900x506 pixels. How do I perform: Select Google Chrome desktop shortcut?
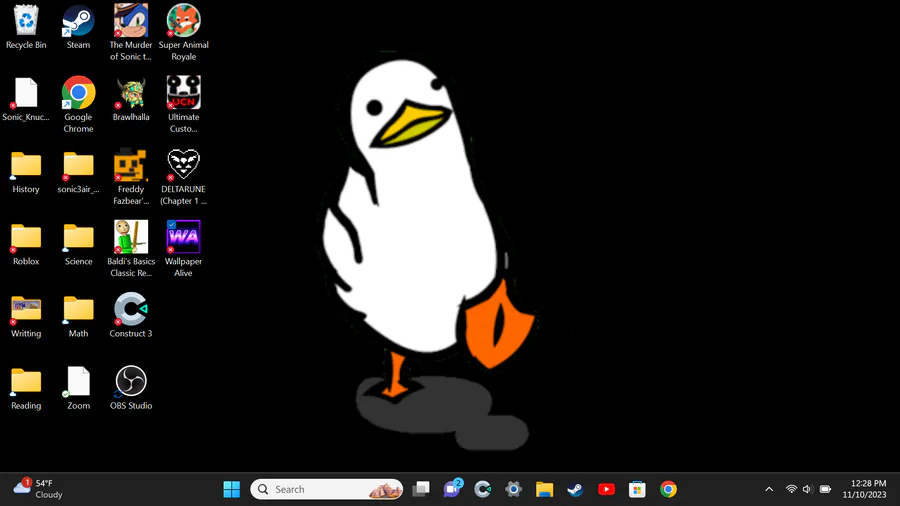click(79, 104)
